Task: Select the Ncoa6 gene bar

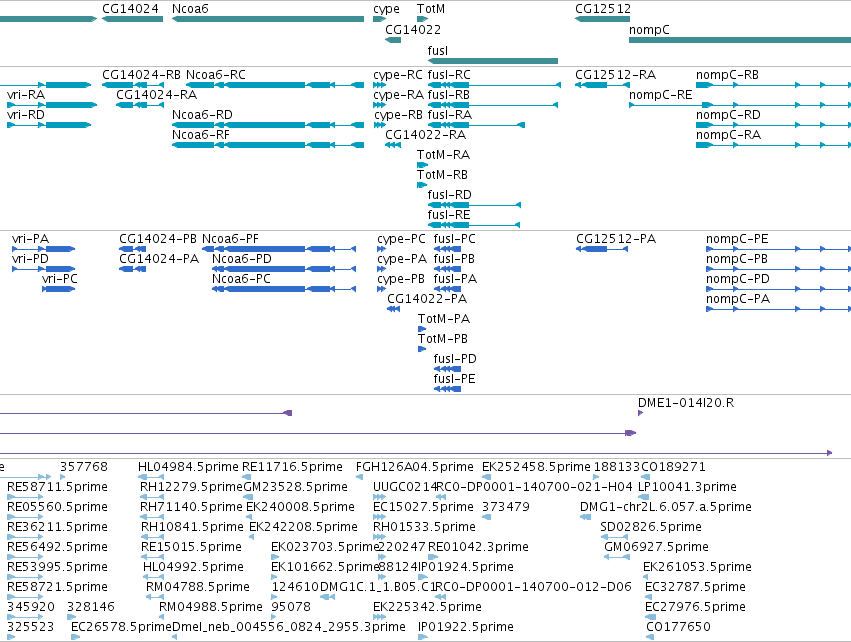Action: click(268, 19)
